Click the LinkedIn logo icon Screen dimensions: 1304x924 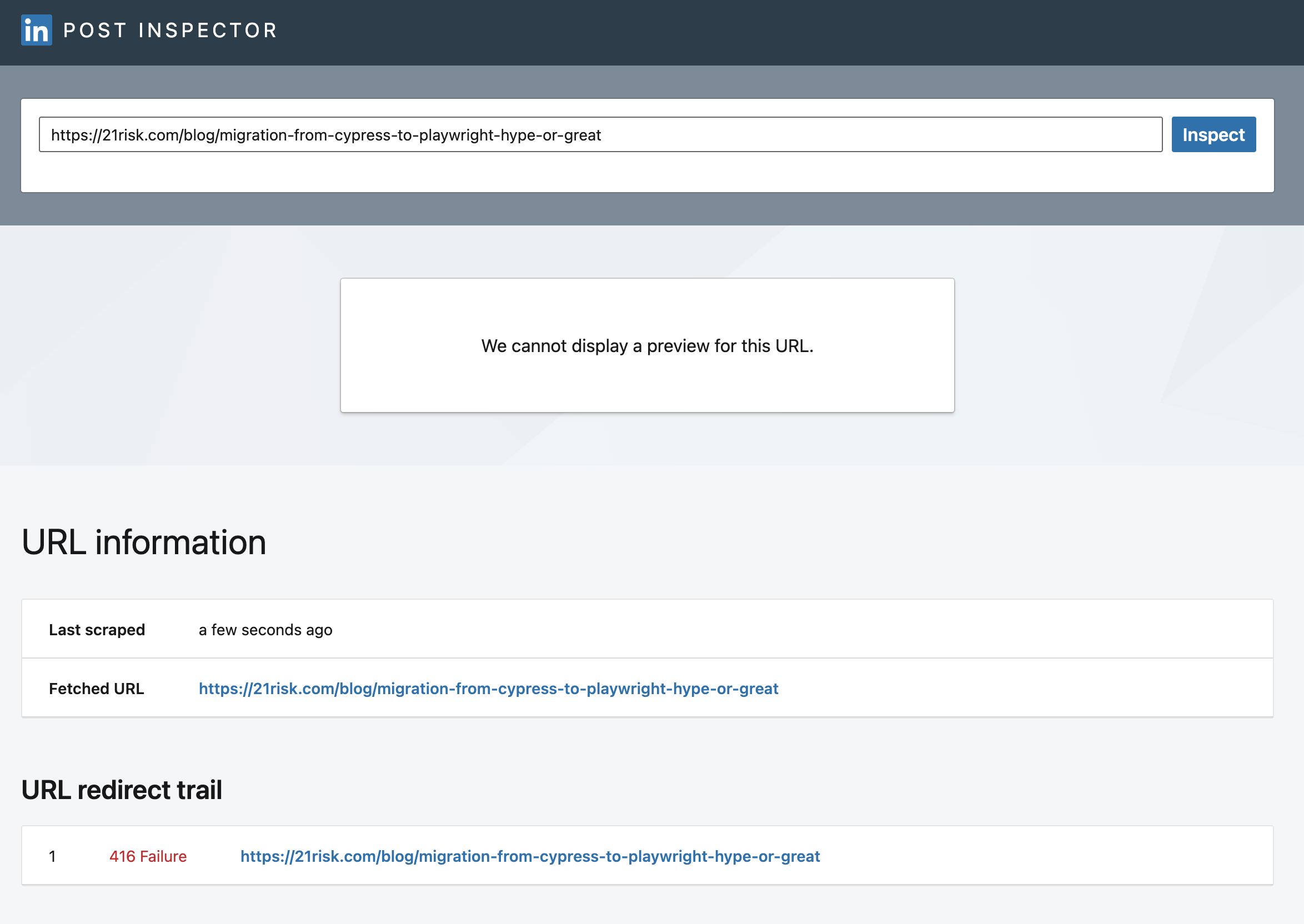[x=37, y=30]
